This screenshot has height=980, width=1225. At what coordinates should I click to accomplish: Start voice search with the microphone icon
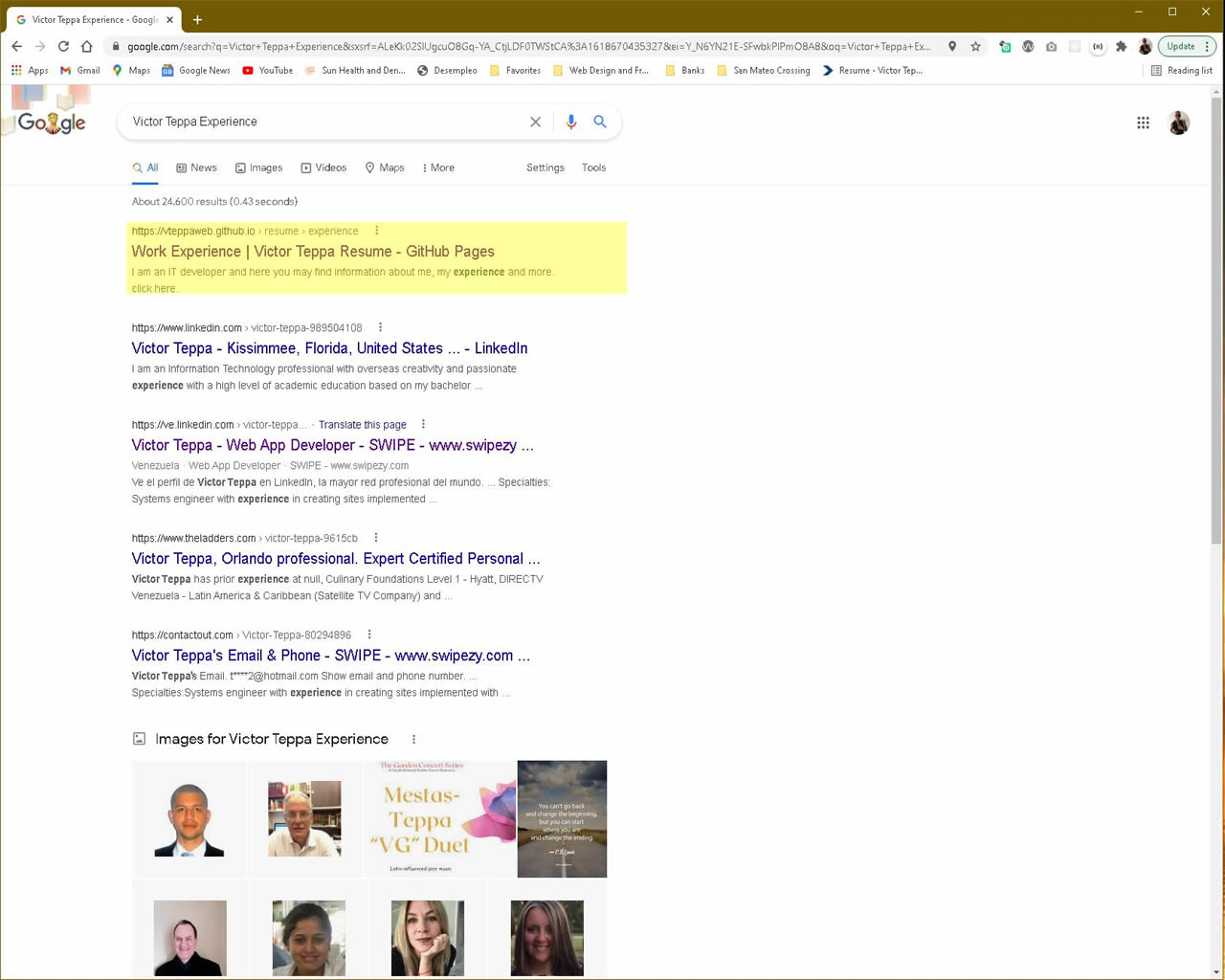pos(571,122)
